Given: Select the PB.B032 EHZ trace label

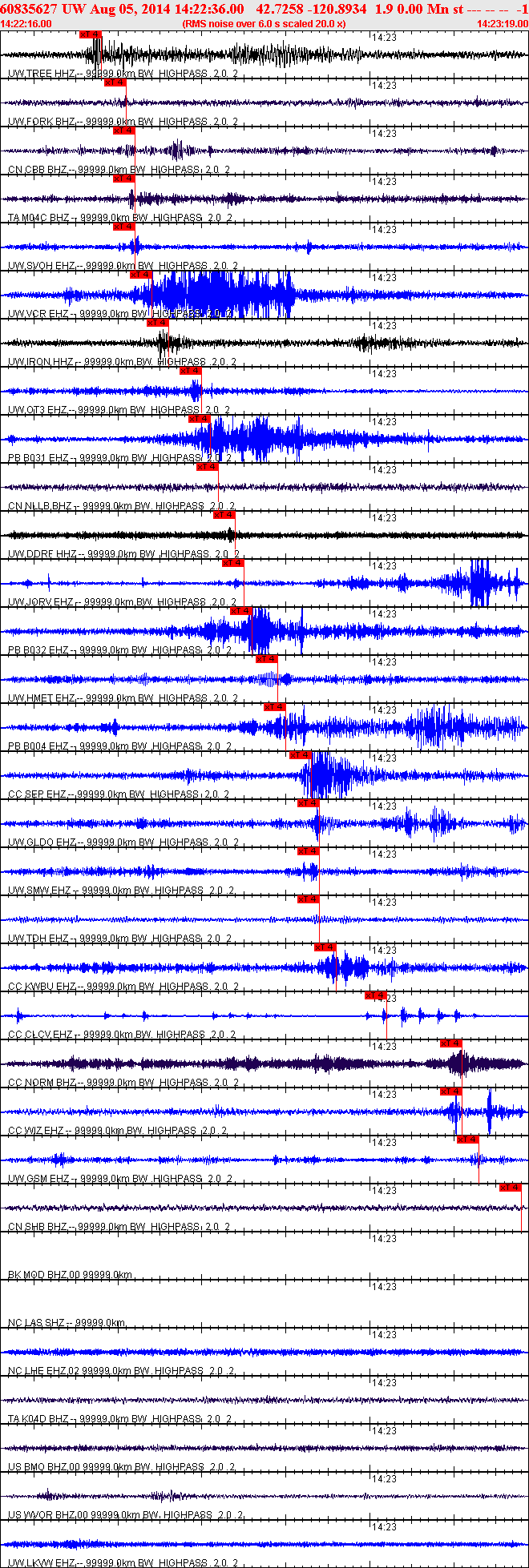Looking at the screenshot, I should (x=119, y=650).
